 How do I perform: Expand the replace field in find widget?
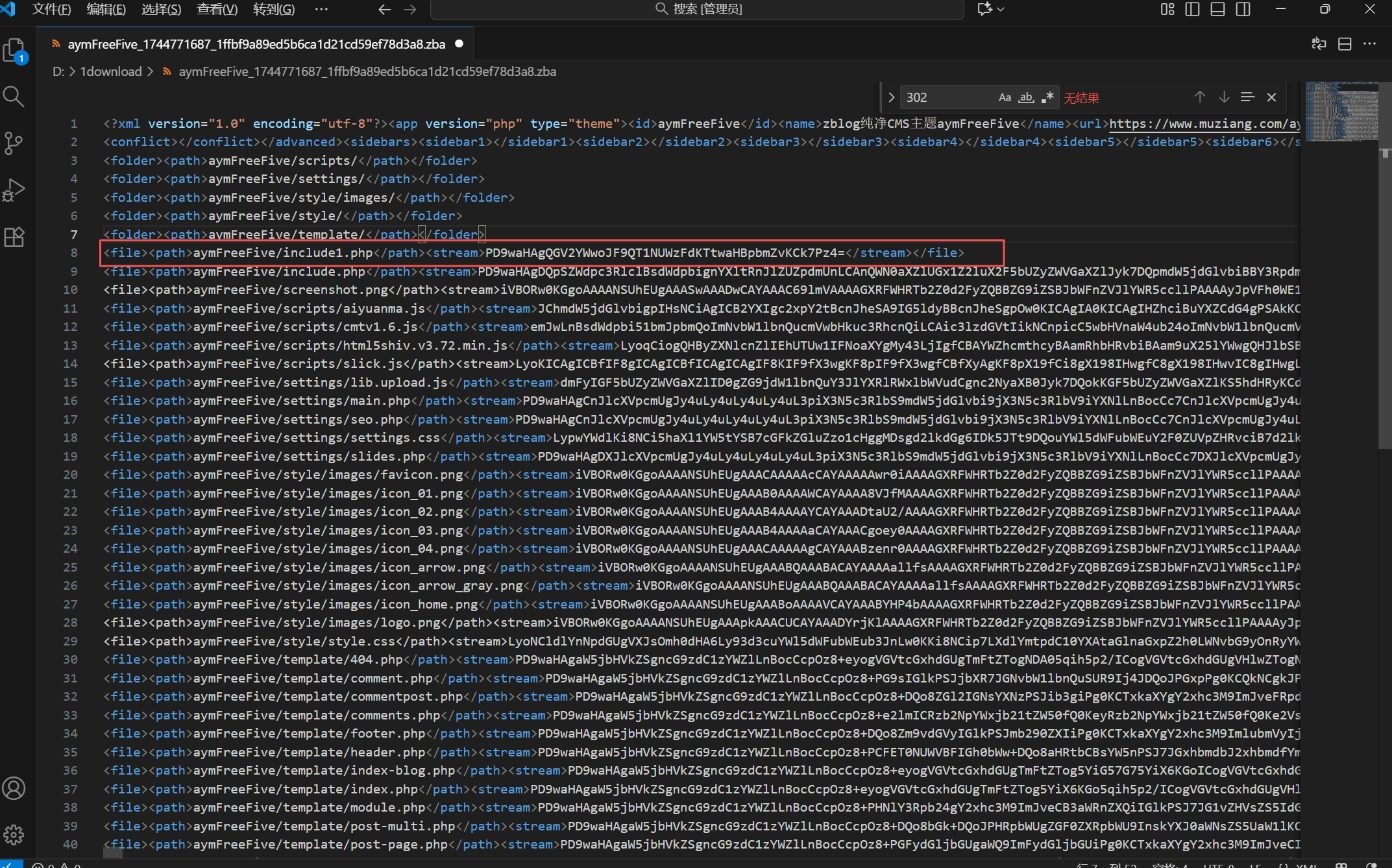tap(891, 97)
